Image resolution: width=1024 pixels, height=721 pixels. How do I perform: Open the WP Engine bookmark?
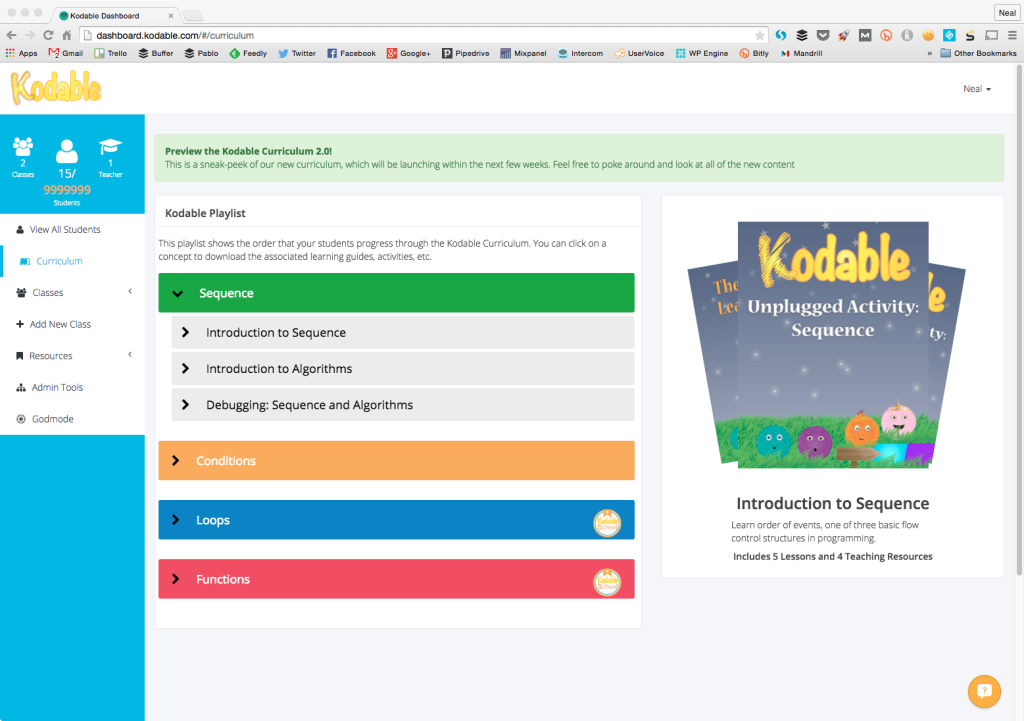[702, 54]
